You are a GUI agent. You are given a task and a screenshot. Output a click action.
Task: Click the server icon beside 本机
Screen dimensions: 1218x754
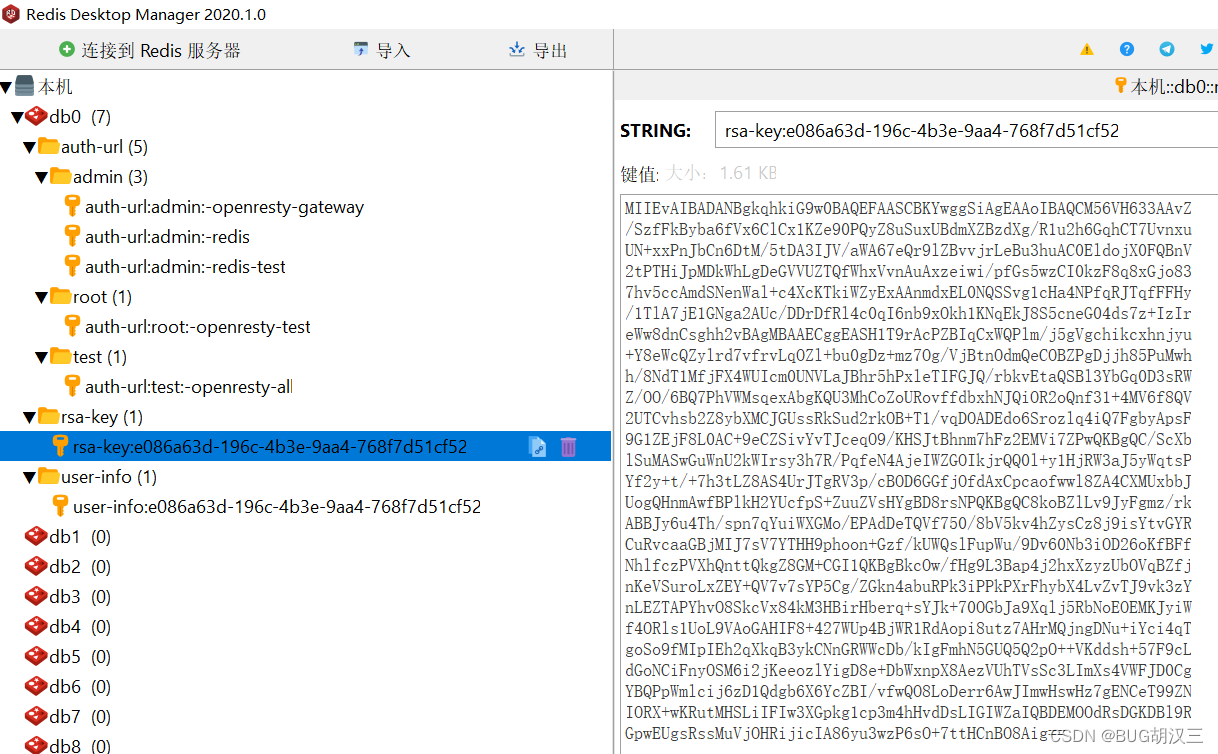click(25, 86)
